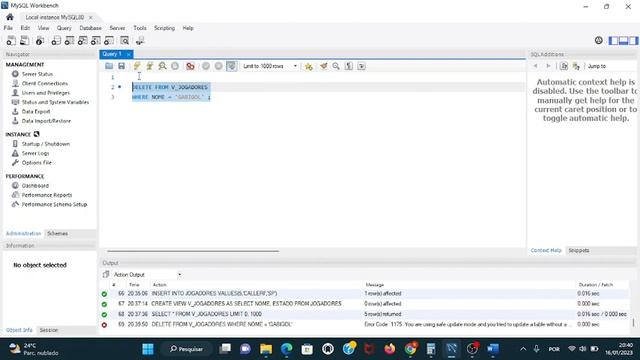Click the create new table icon
Viewport: 640px width, 360px height.
pyautogui.click(x=69, y=41)
